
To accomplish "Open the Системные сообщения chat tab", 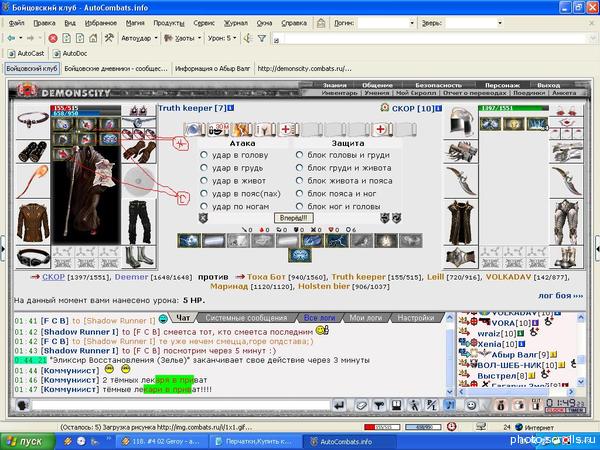I will pos(246,318).
